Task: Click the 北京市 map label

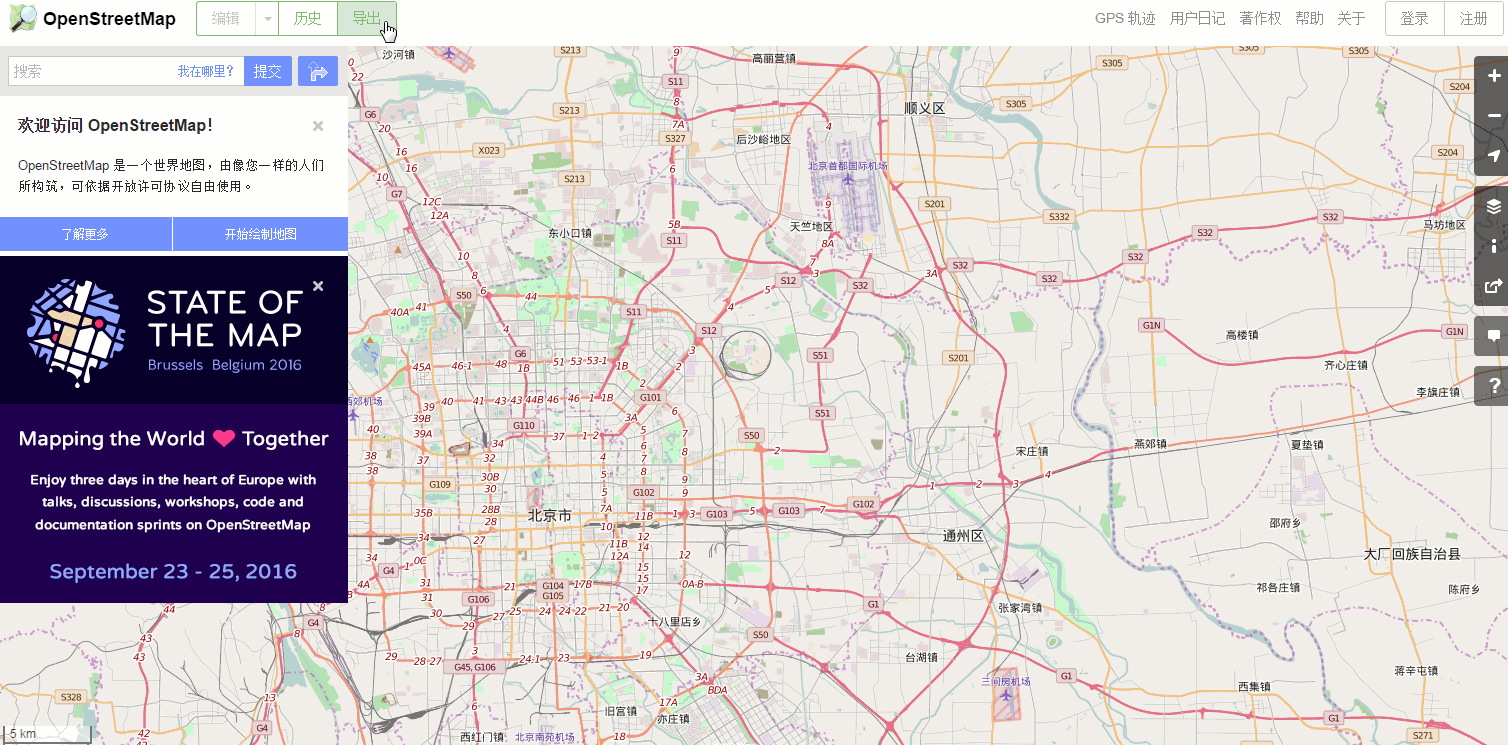Action: coord(550,516)
